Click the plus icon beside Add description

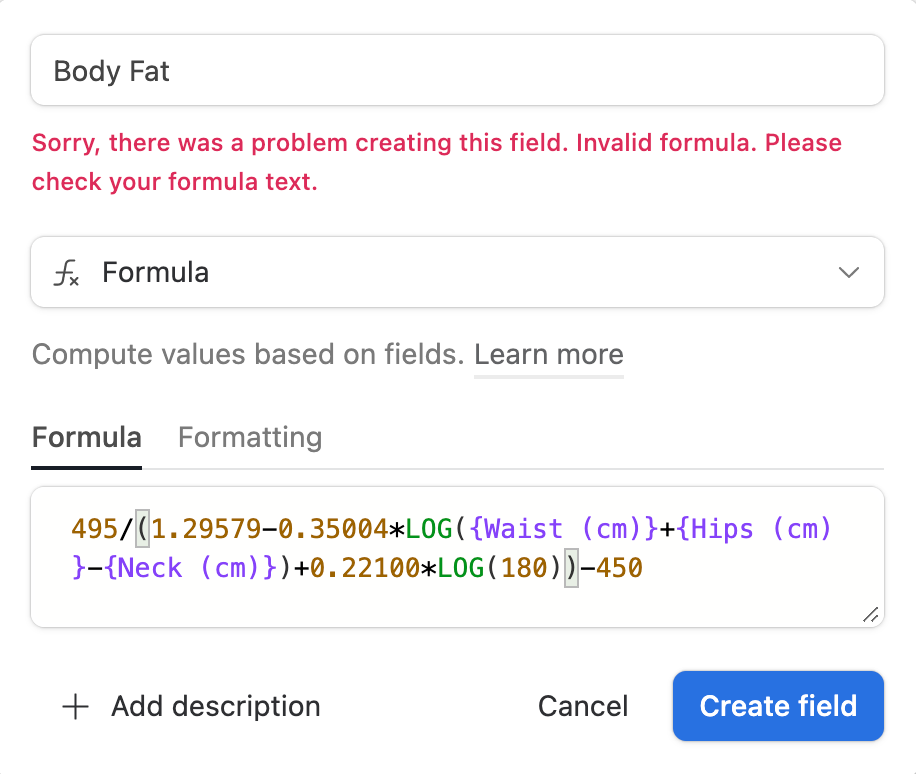pyautogui.click(x=75, y=706)
